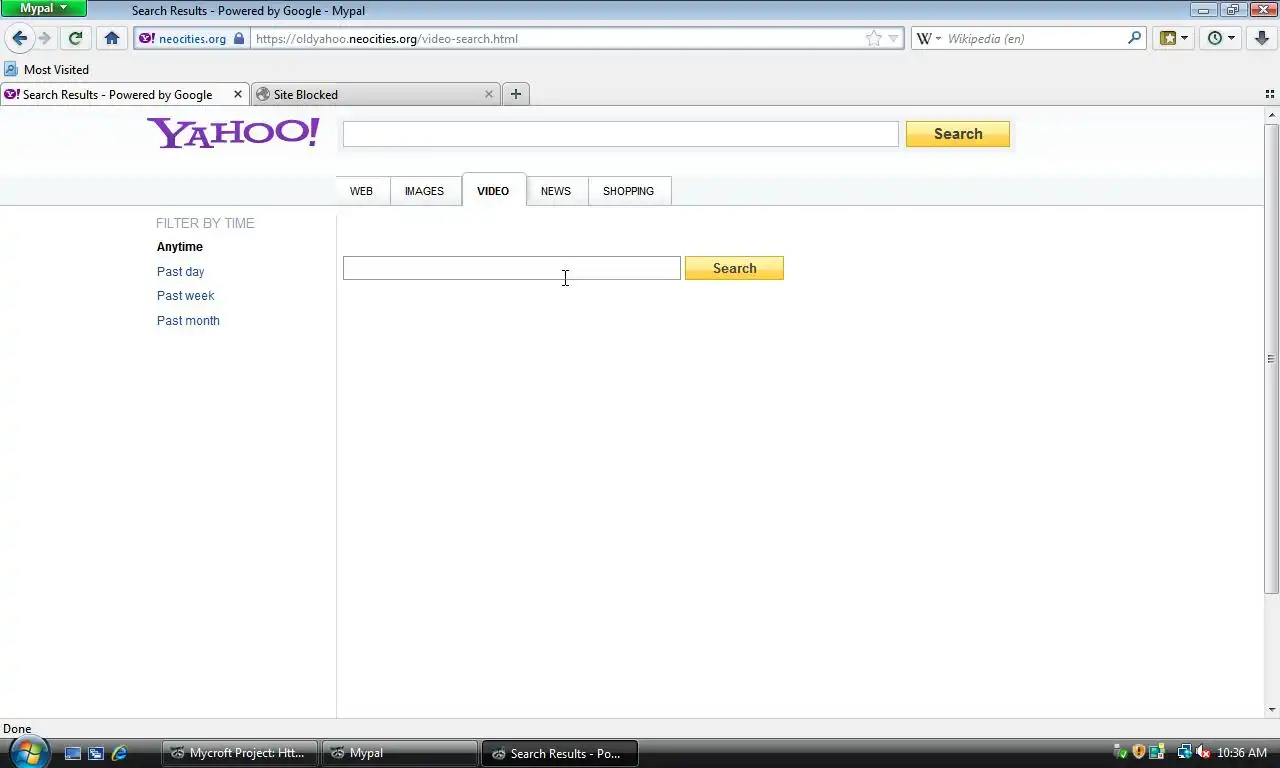
Task: Filter results by Past month
Action: point(188,321)
